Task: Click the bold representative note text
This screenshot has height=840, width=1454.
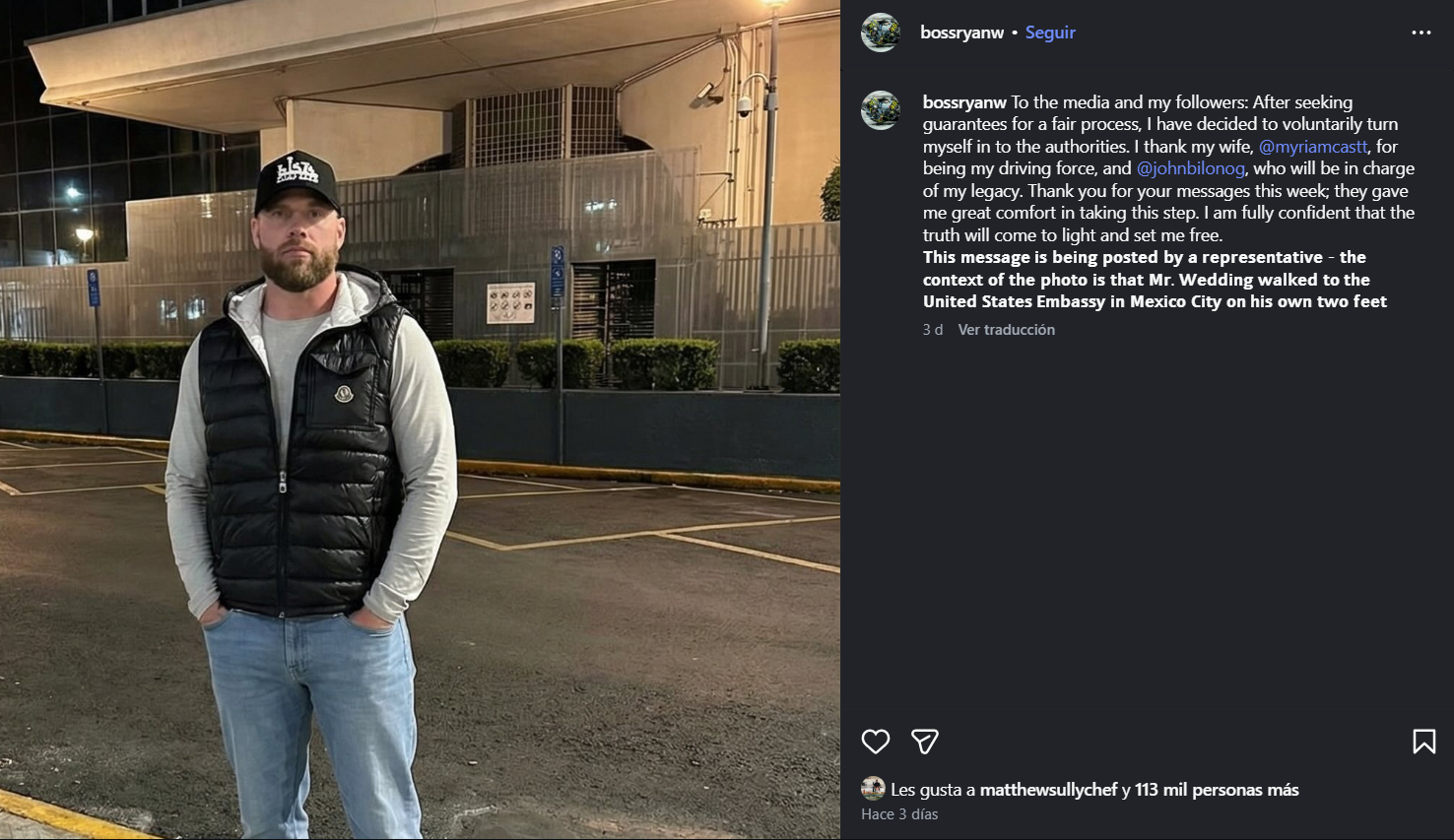Action: pos(1155,280)
